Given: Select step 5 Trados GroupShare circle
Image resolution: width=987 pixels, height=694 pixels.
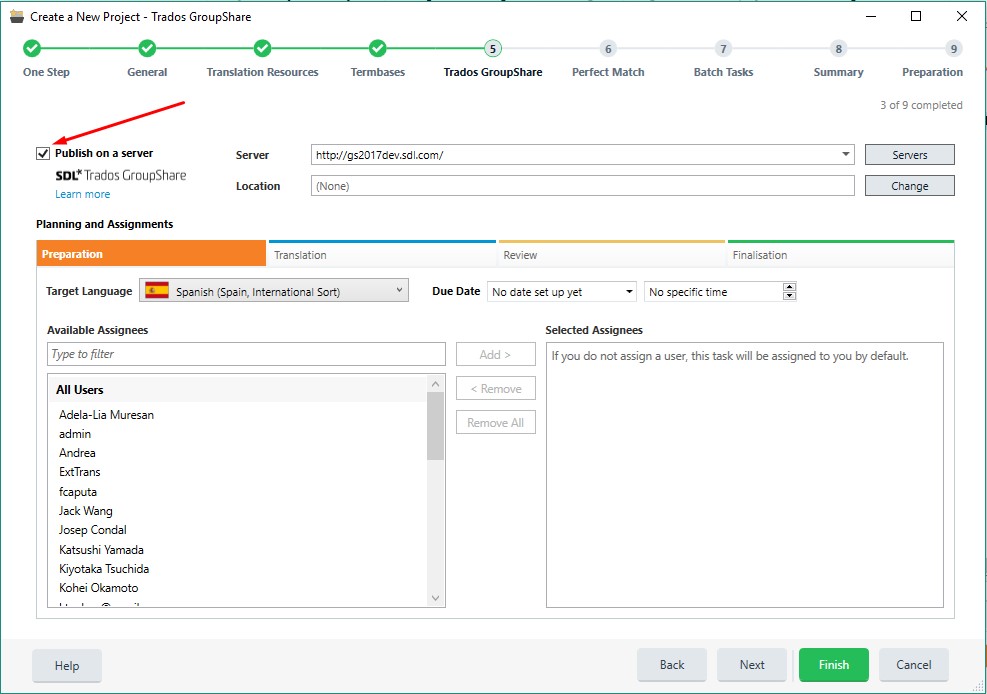Looking at the screenshot, I should coord(492,48).
